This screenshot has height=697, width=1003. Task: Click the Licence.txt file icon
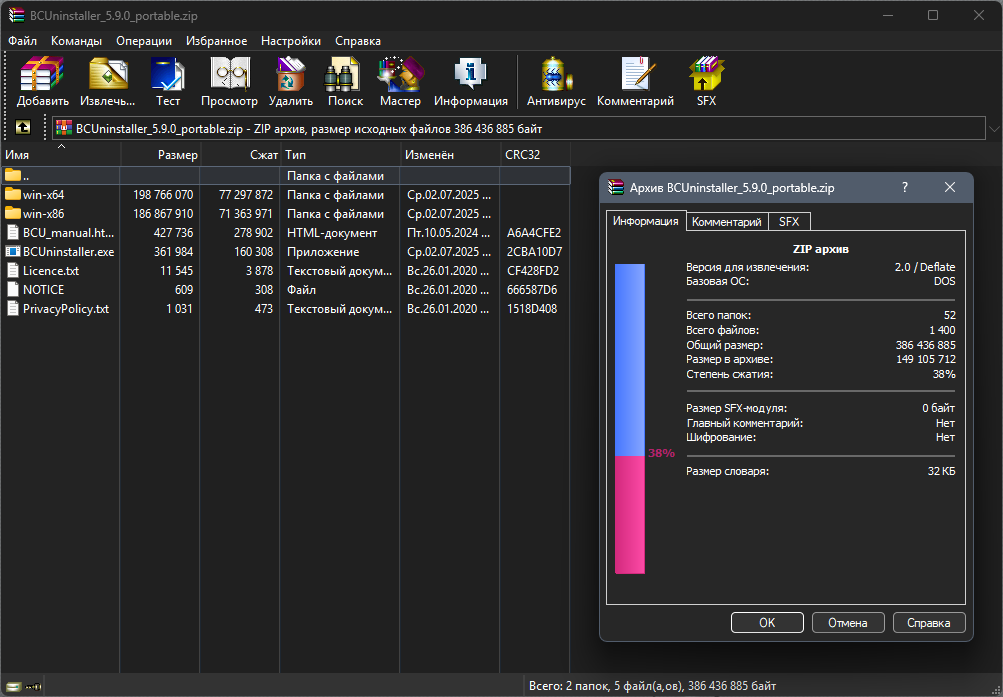(x=13, y=270)
